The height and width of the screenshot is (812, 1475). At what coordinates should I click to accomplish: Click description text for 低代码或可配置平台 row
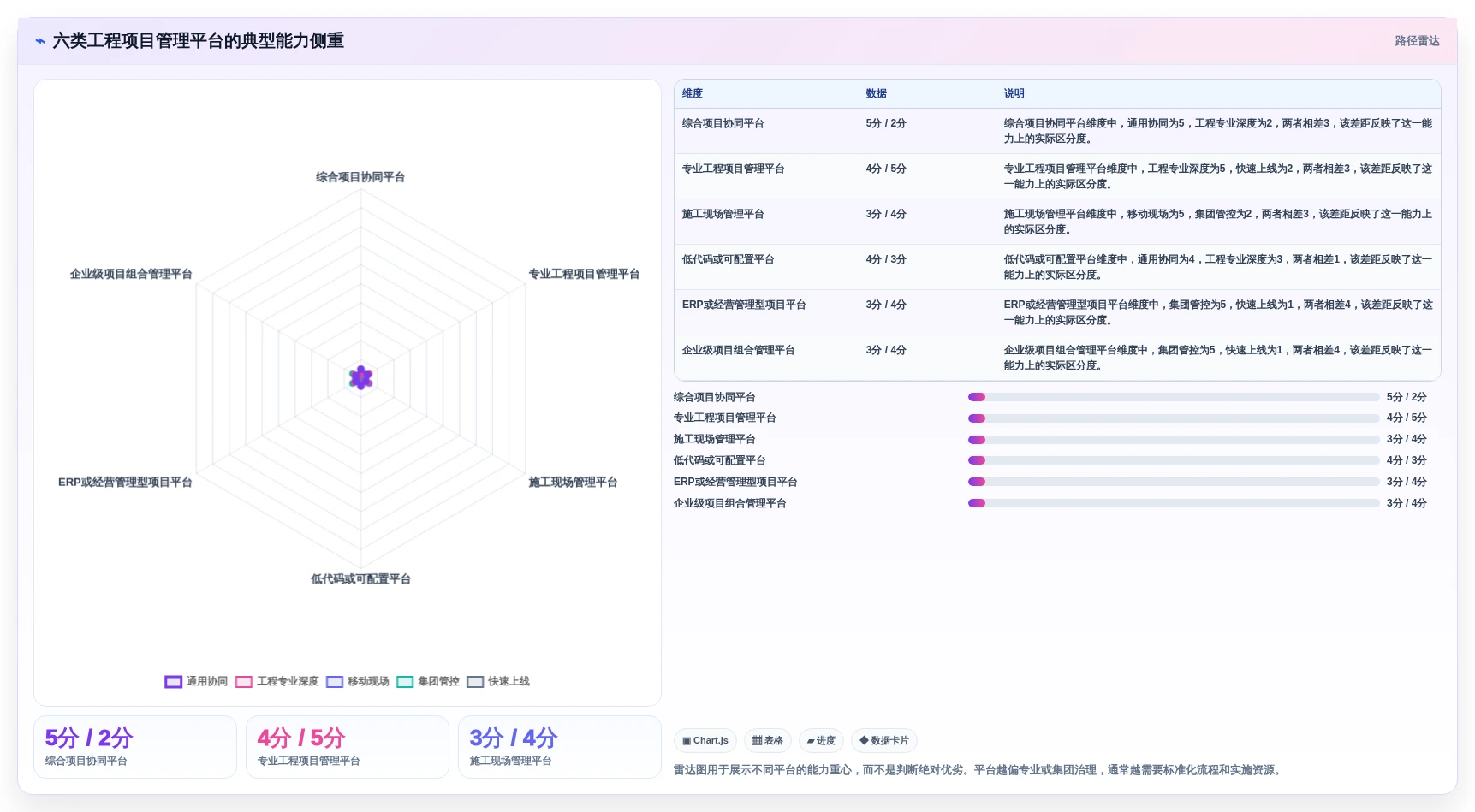tap(1217, 267)
